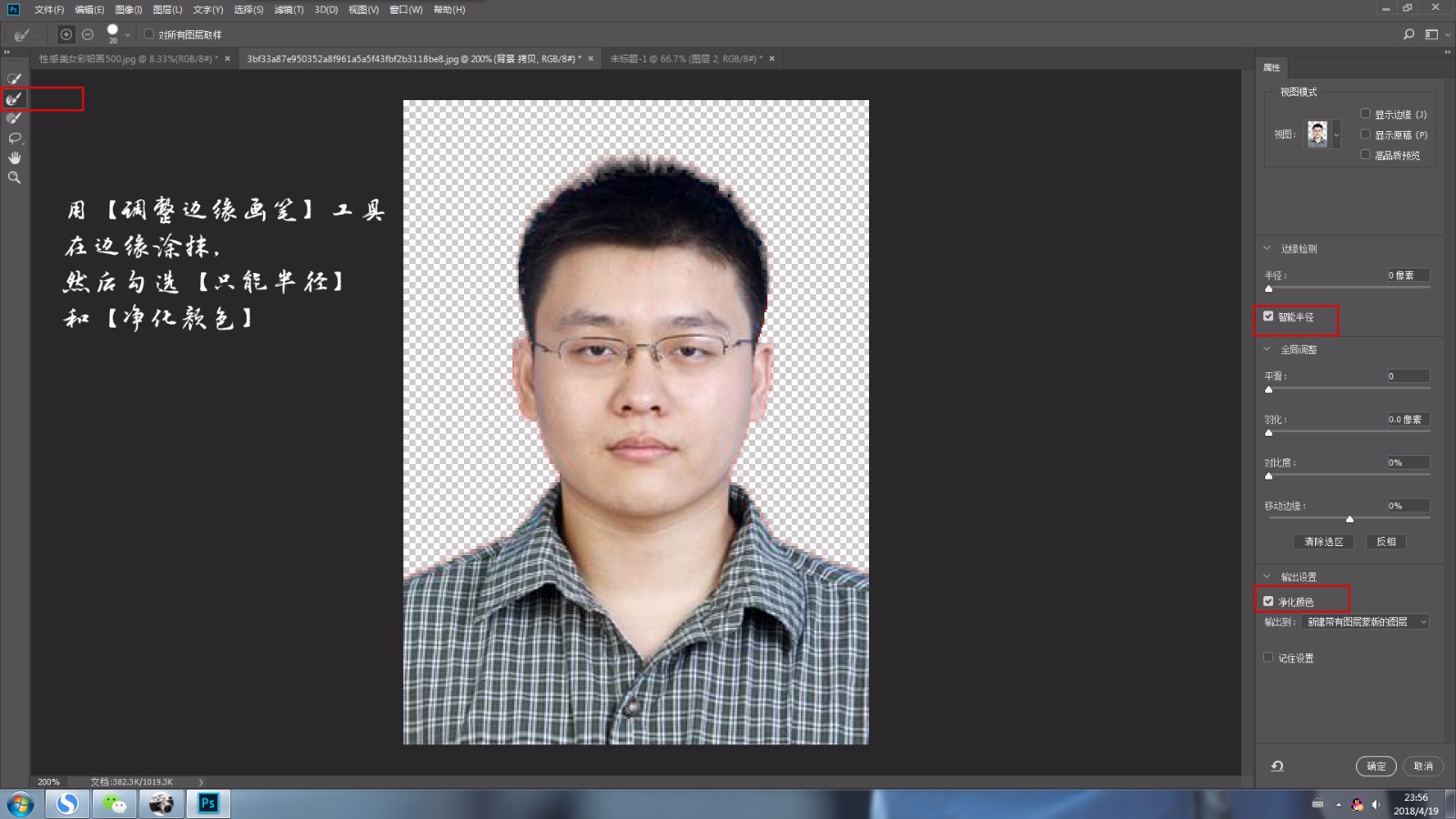
Task: Expand status bar info arrow
Action: [201, 782]
